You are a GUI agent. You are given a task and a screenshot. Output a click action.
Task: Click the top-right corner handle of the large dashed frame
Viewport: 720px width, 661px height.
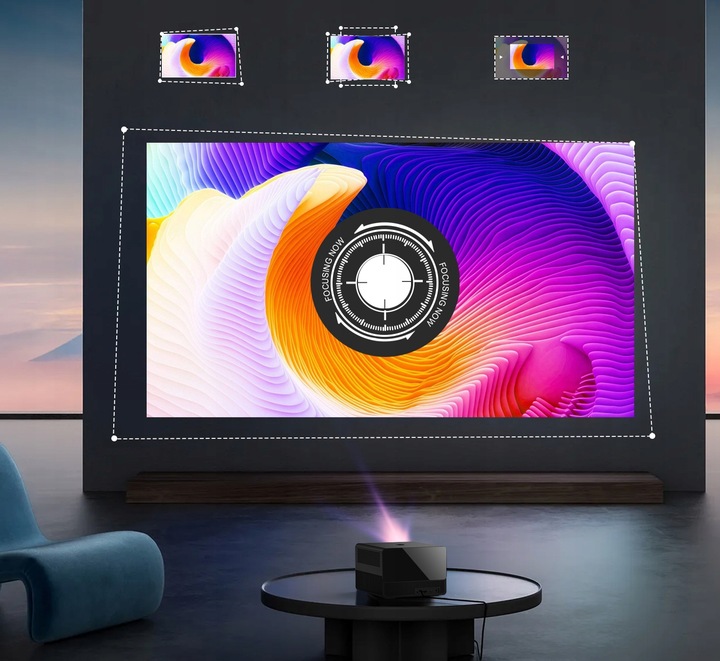[x=632, y=144]
